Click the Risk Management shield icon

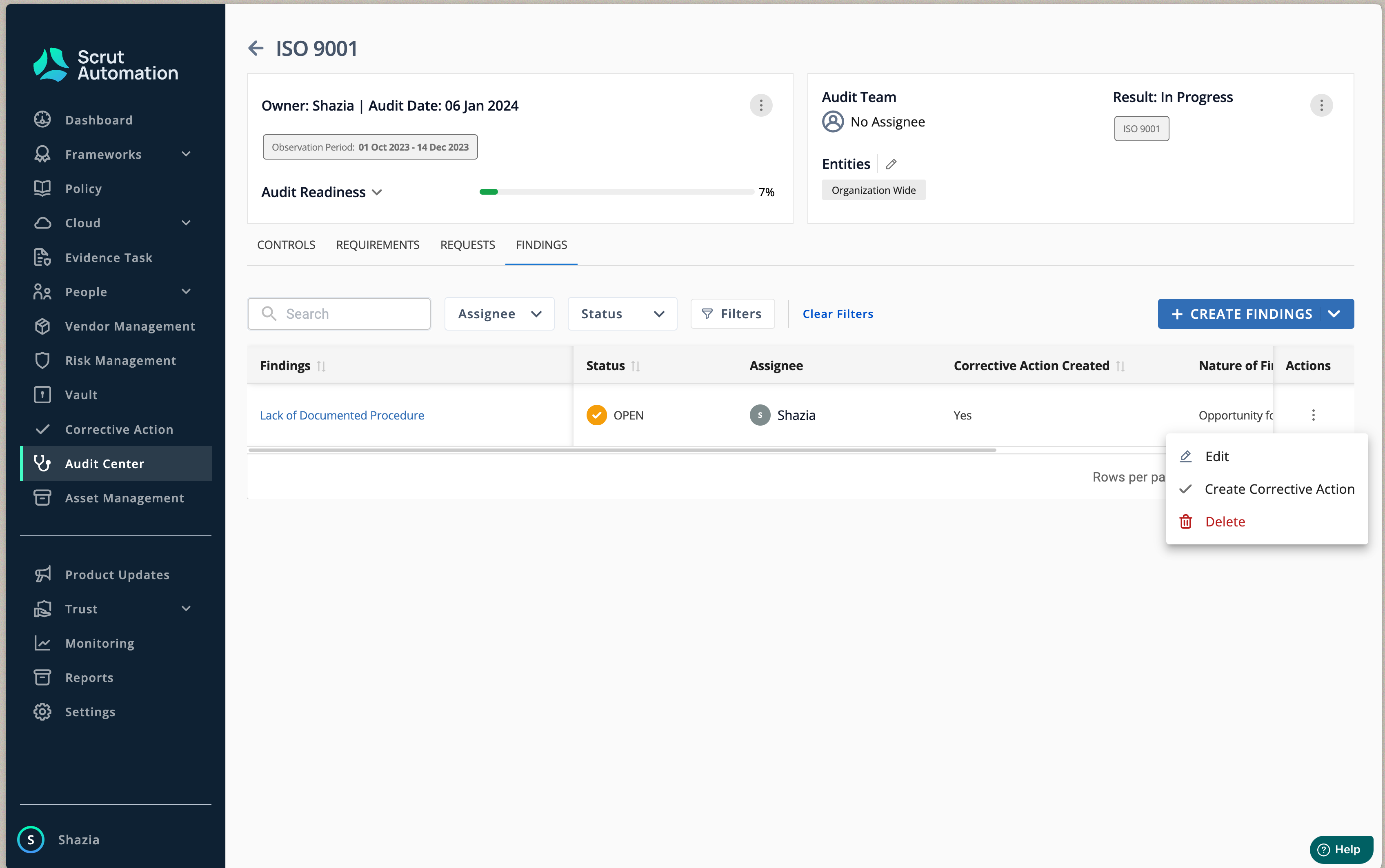(x=42, y=360)
